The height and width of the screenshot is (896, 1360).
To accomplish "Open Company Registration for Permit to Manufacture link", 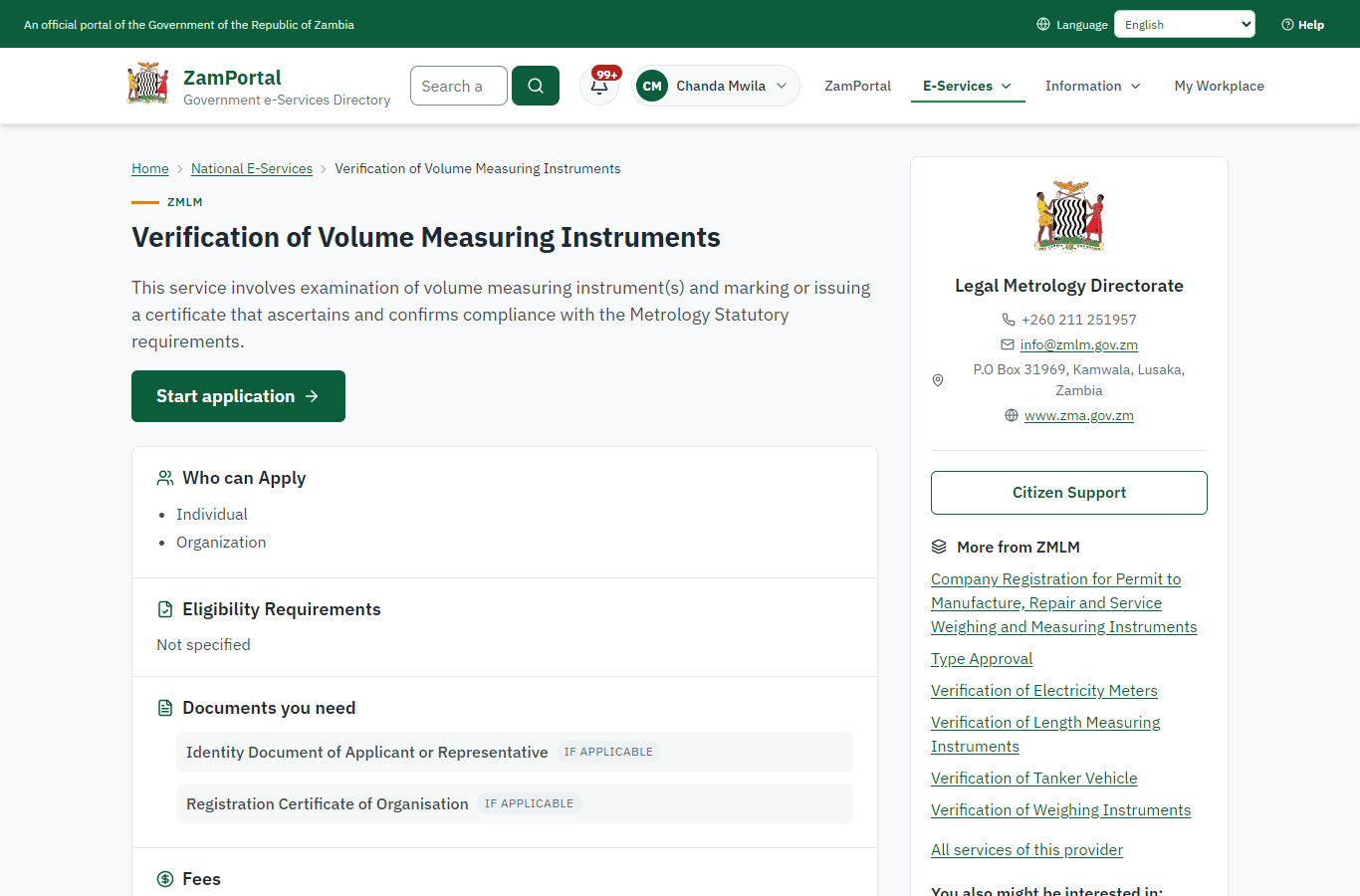I will click(1064, 602).
